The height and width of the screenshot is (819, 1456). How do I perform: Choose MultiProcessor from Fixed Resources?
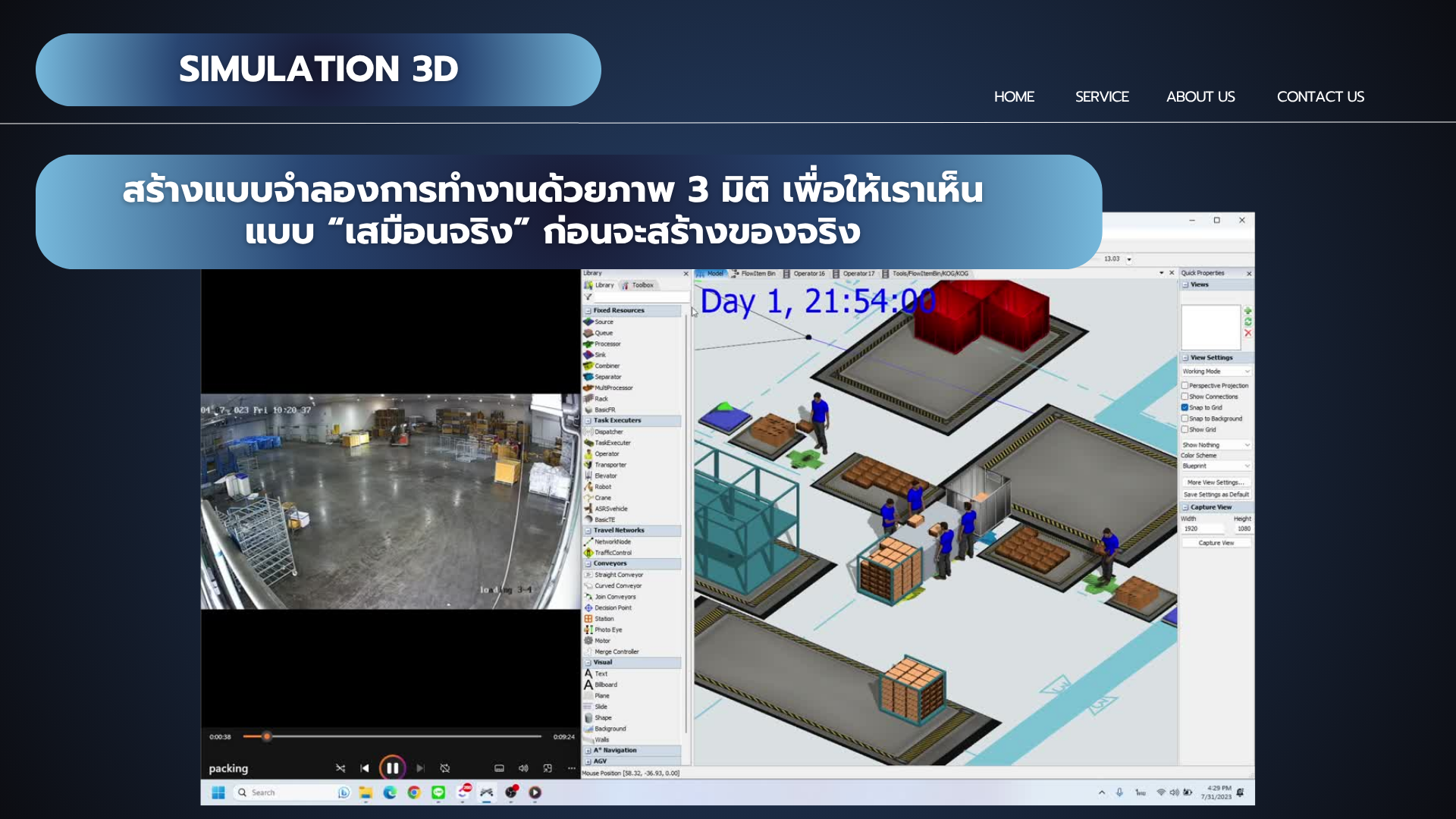point(608,388)
